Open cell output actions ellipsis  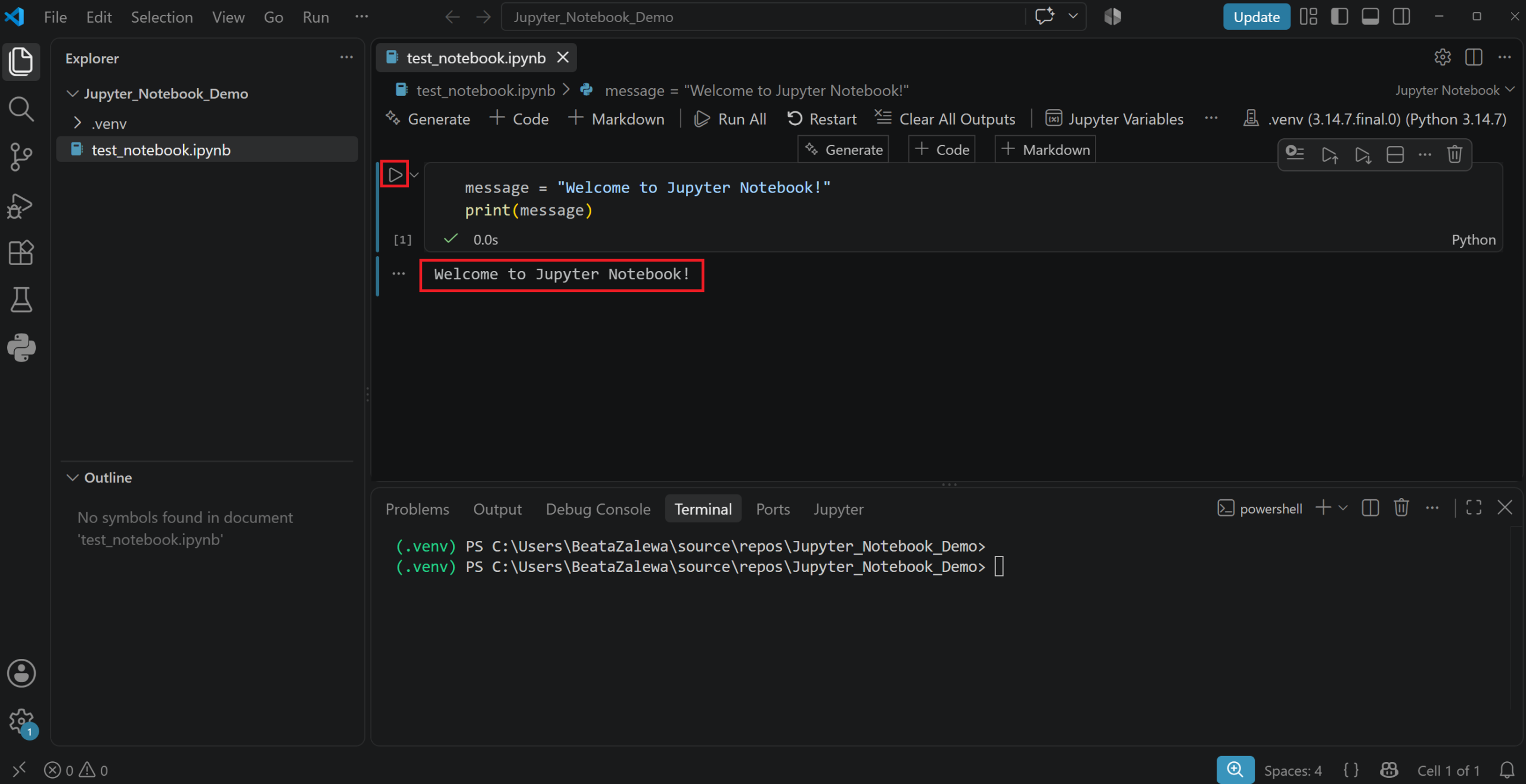click(x=398, y=273)
